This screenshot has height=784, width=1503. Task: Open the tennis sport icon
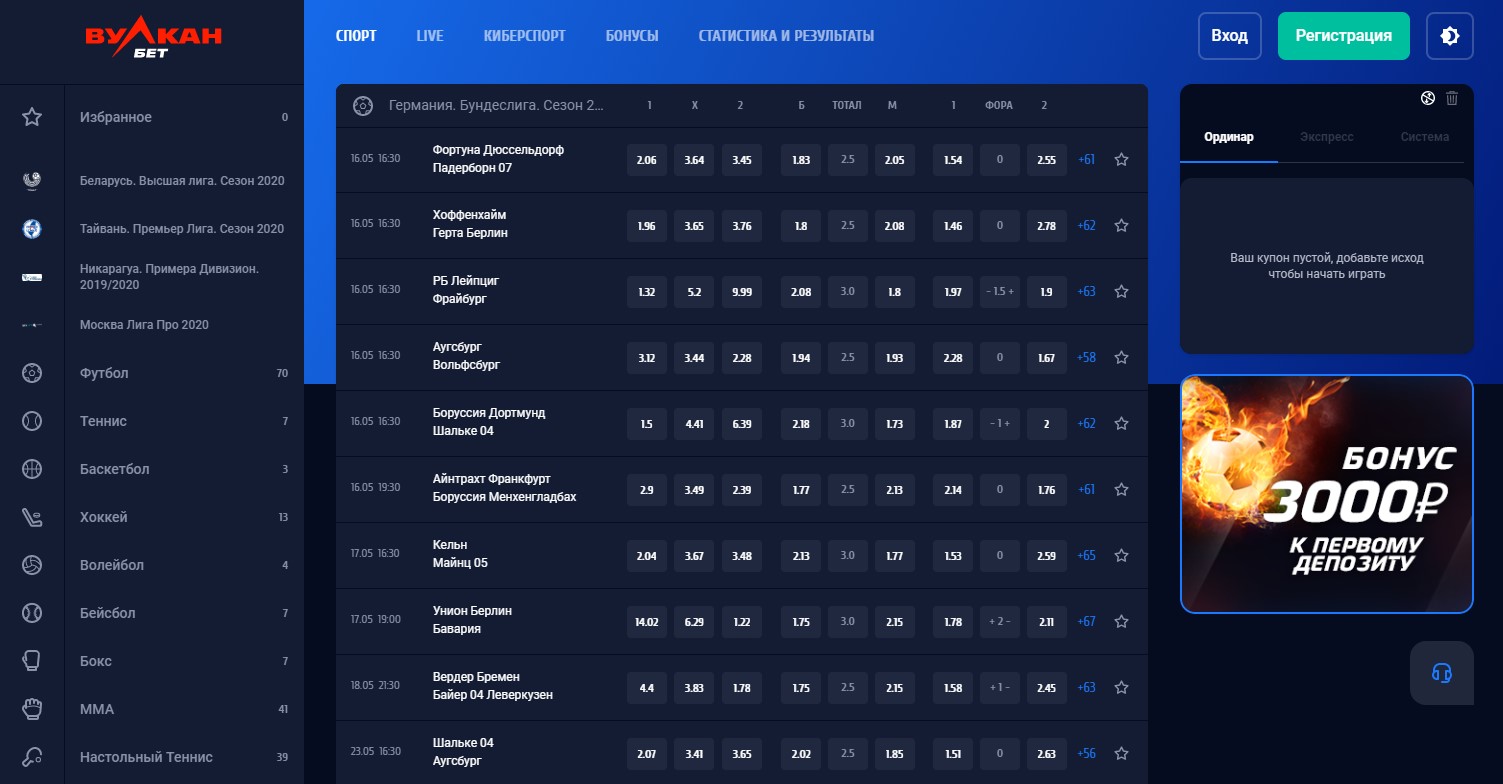pyautogui.click(x=32, y=421)
